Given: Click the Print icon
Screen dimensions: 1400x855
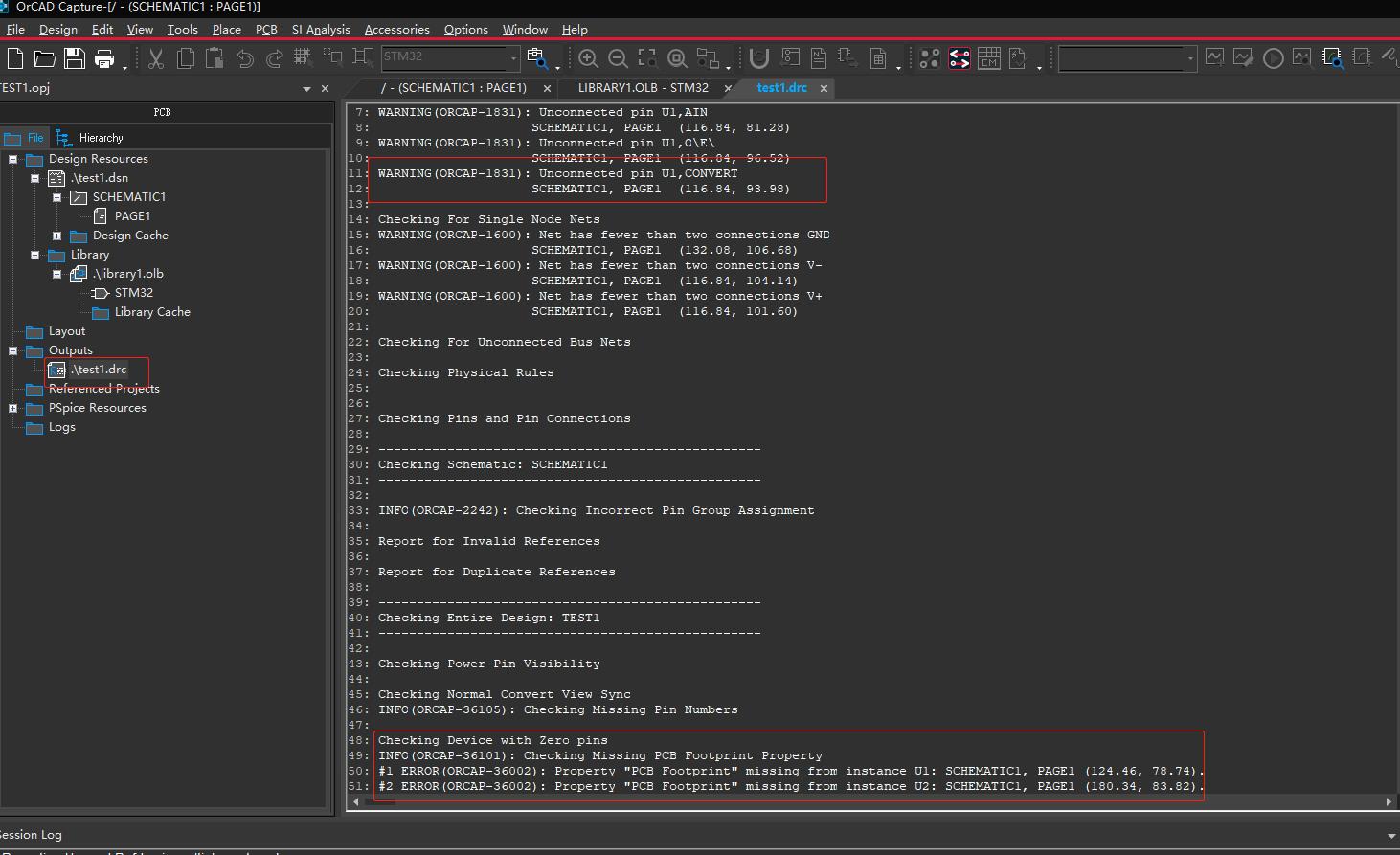Looking at the screenshot, I should 103,57.
